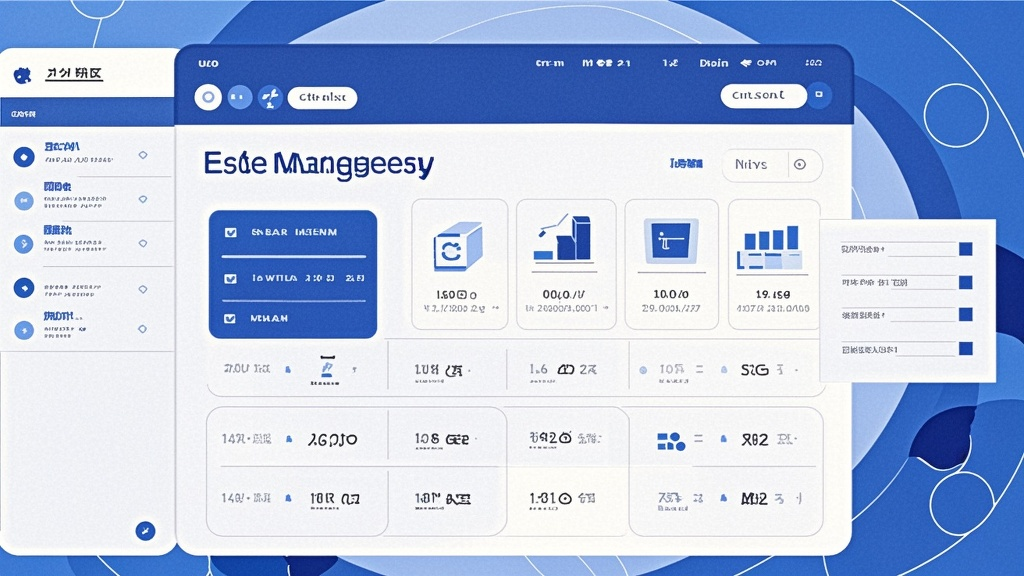Click the fifth sidebar entry's circle icon
This screenshot has height=576, width=1024.
pos(24,330)
